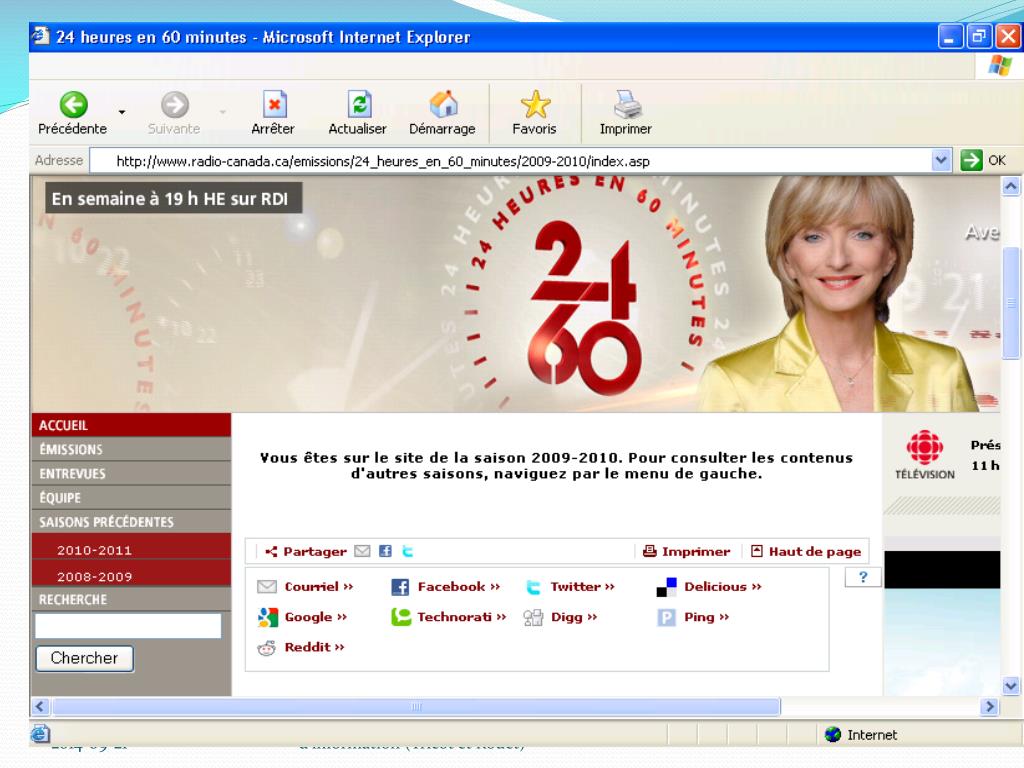Open the ÉMISSIONS menu item
This screenshot has height=768, width=1024.
pyautogui.click(x=131, y=449)
